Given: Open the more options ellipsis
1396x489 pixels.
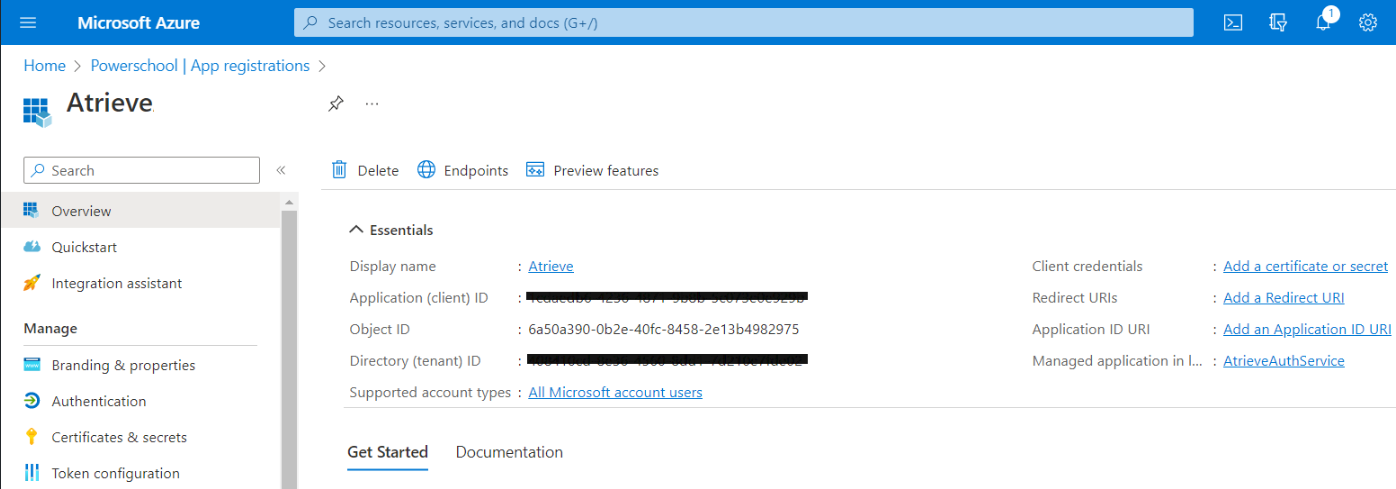Looking at the screenshot, I should click(x=372, y=104).
